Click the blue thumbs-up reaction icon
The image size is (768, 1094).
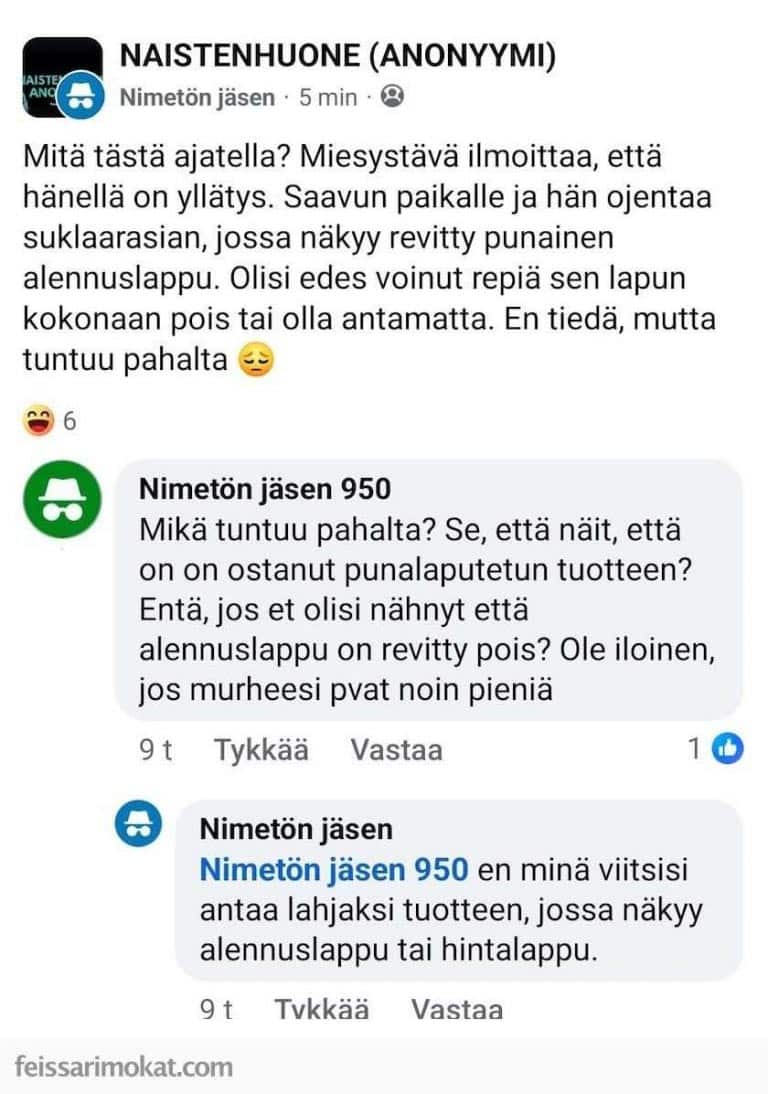click(x=728, y=748)
